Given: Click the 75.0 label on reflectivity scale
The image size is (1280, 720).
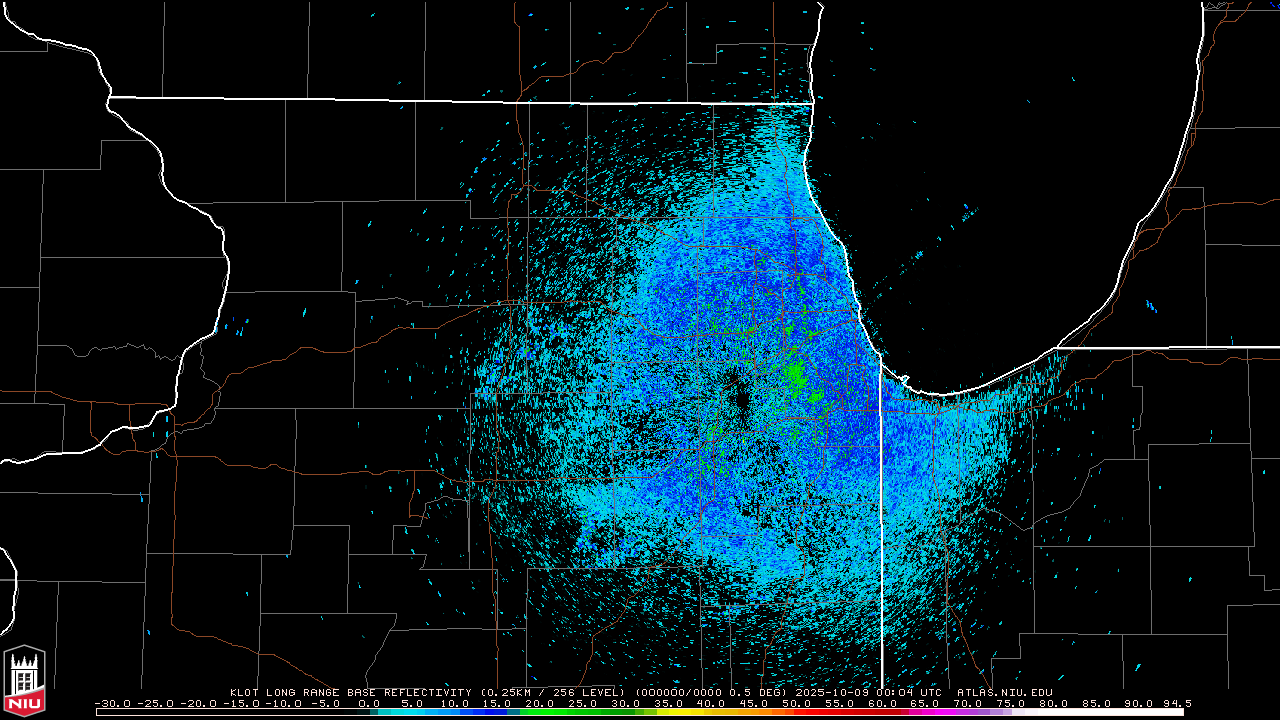Looking at the screenshot, I should (1012, 703).
